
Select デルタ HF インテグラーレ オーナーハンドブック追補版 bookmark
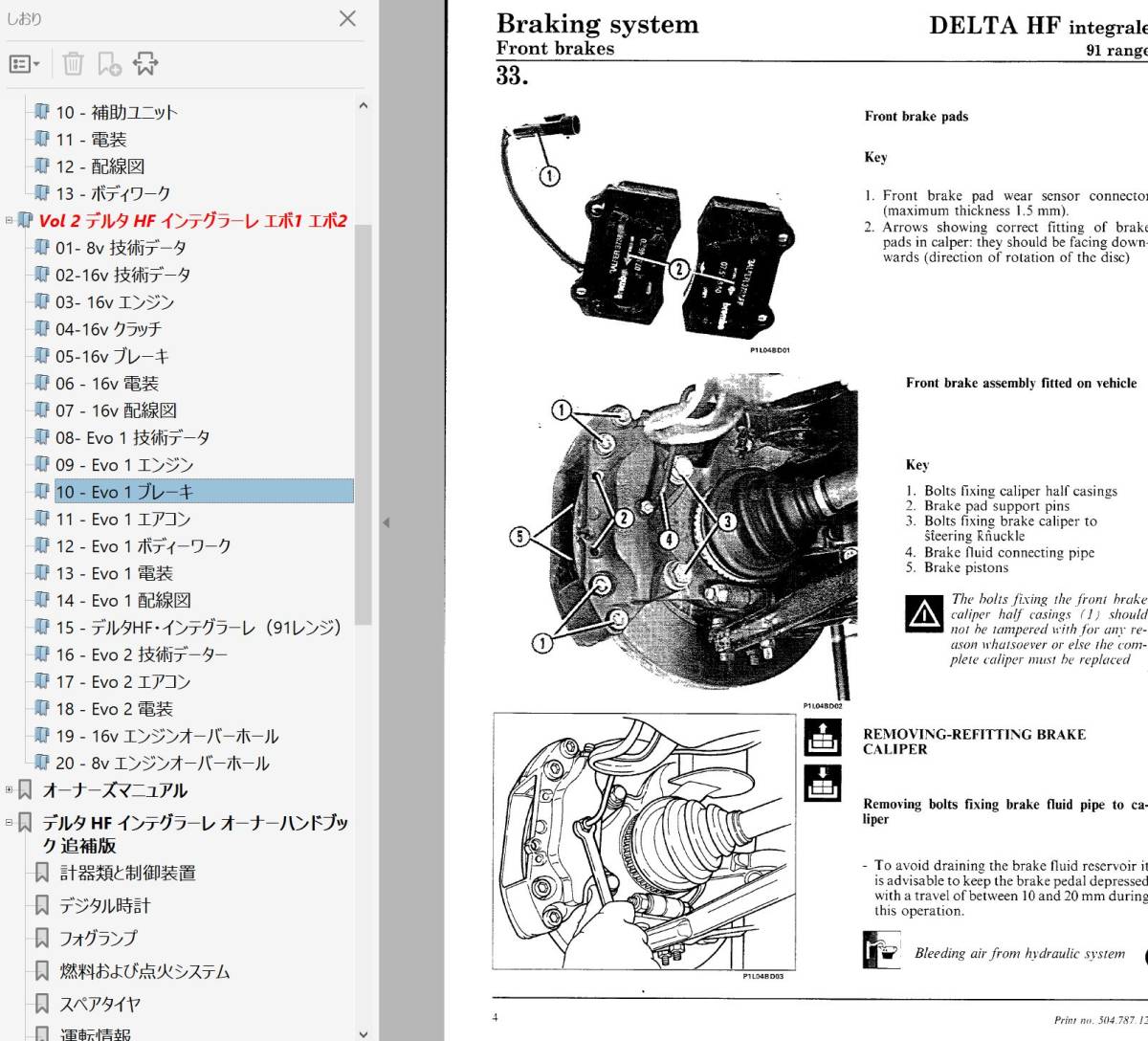coord(195,834)
